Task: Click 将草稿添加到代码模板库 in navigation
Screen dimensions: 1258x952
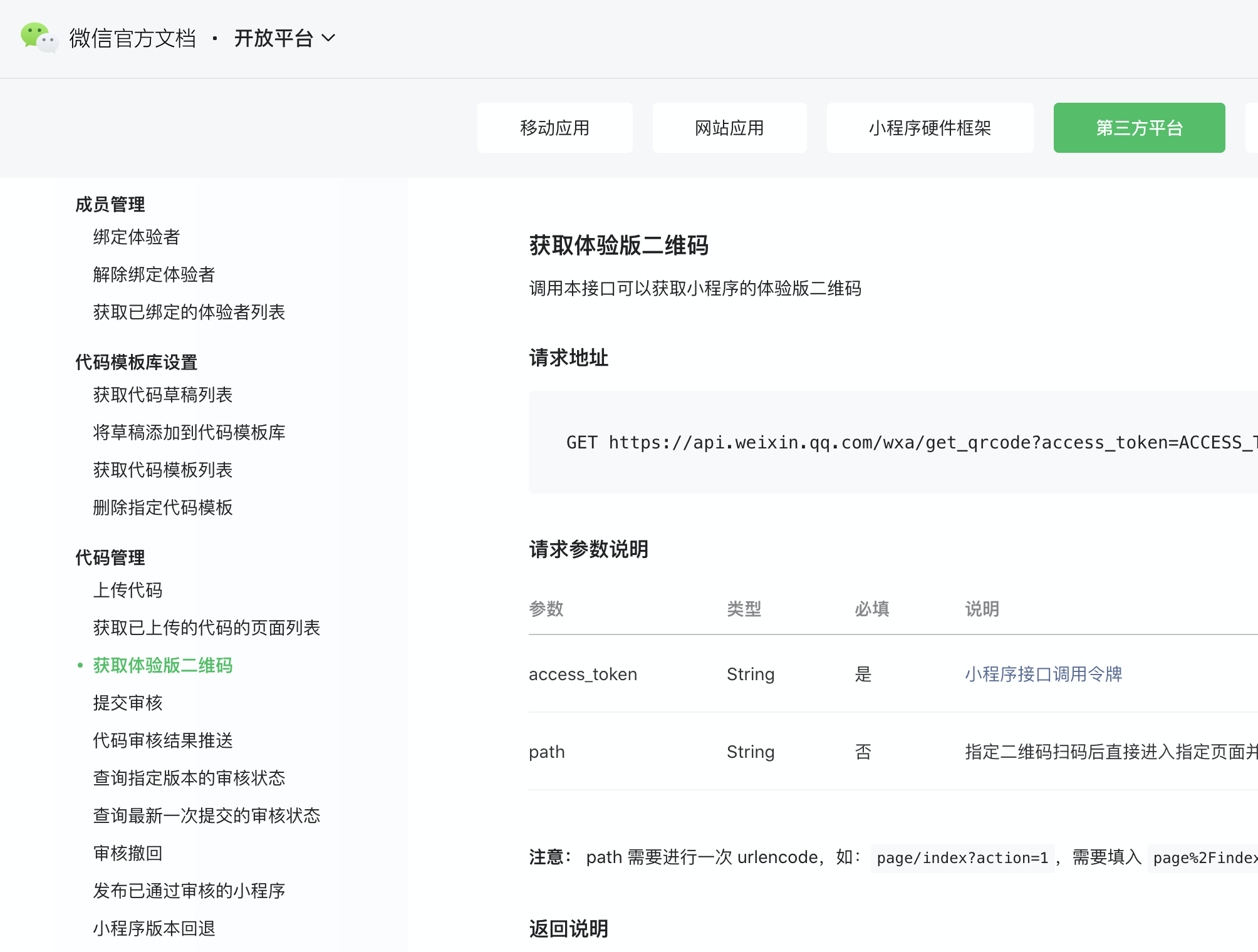Action: [189, 432]
